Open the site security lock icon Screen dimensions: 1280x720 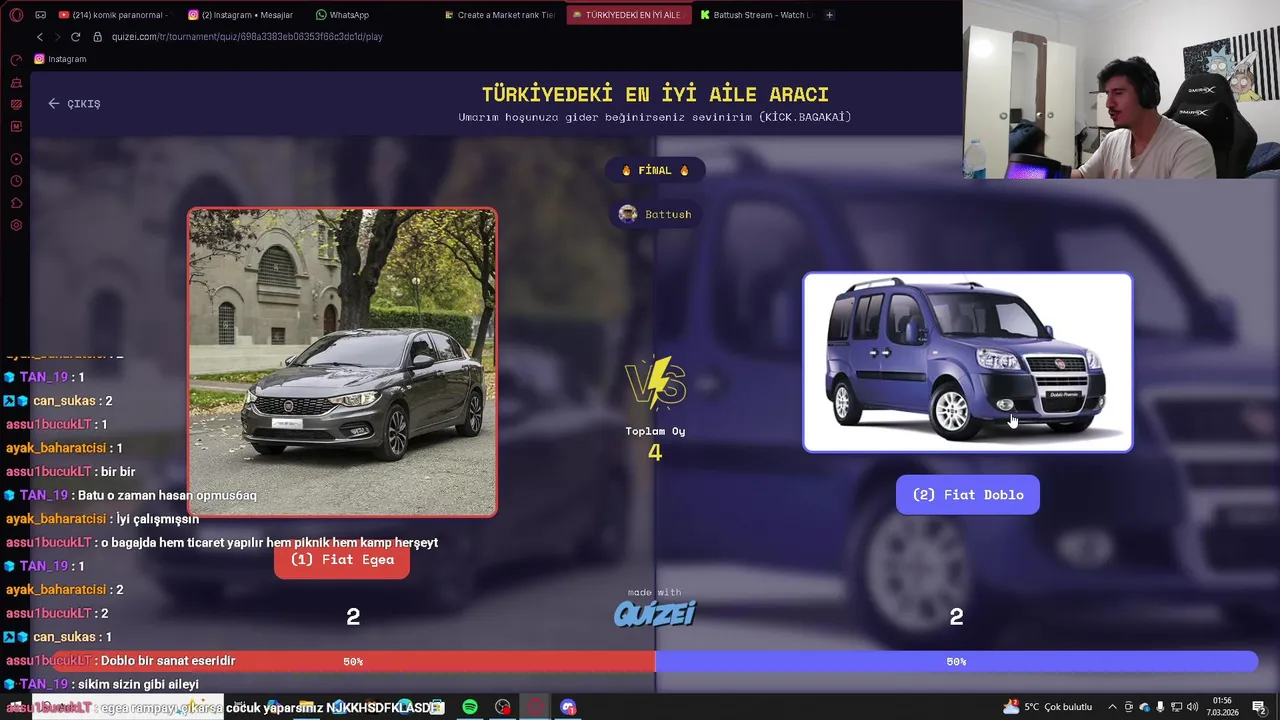(x=97, y=37)
